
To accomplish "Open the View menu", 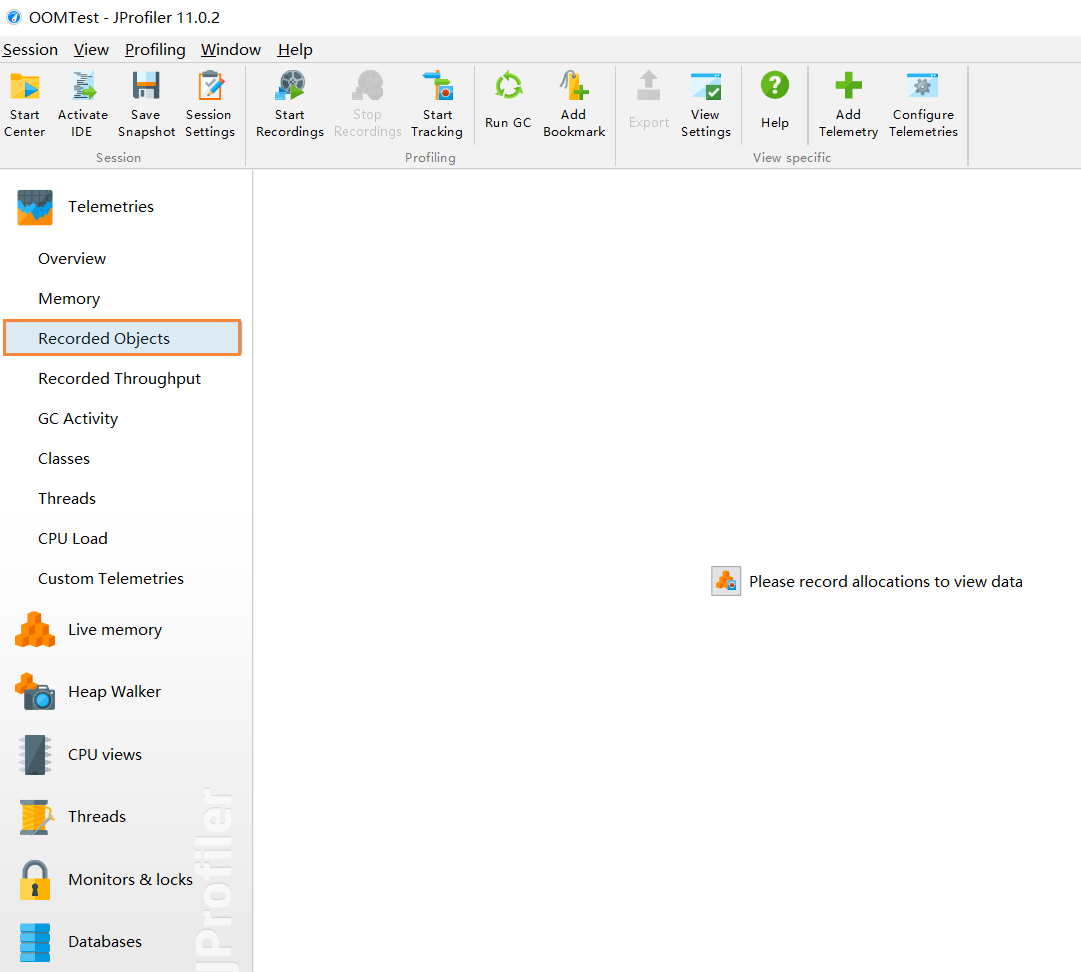I will pyautogui.click(x=91, y=50).
